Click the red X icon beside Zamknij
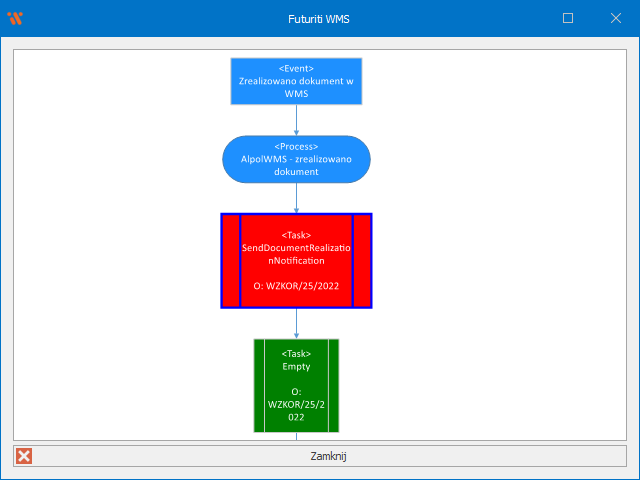Viewport: 640px width, 480px height. (25, 456)
